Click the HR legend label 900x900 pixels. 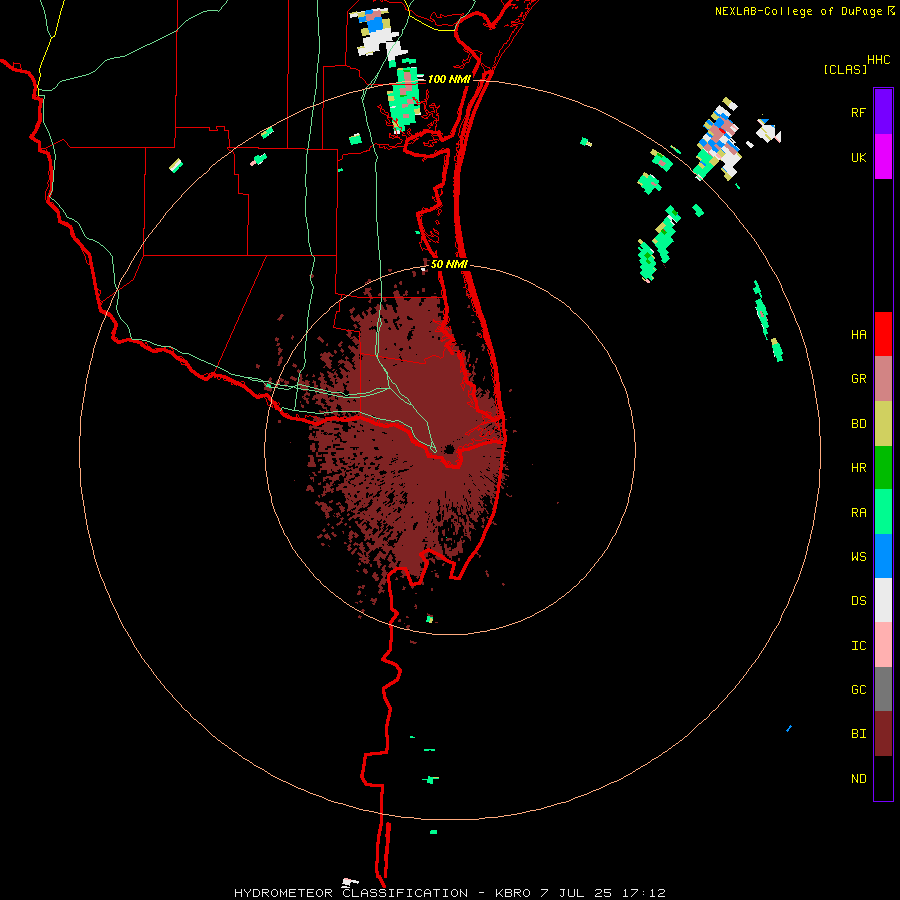pos(858,468)
